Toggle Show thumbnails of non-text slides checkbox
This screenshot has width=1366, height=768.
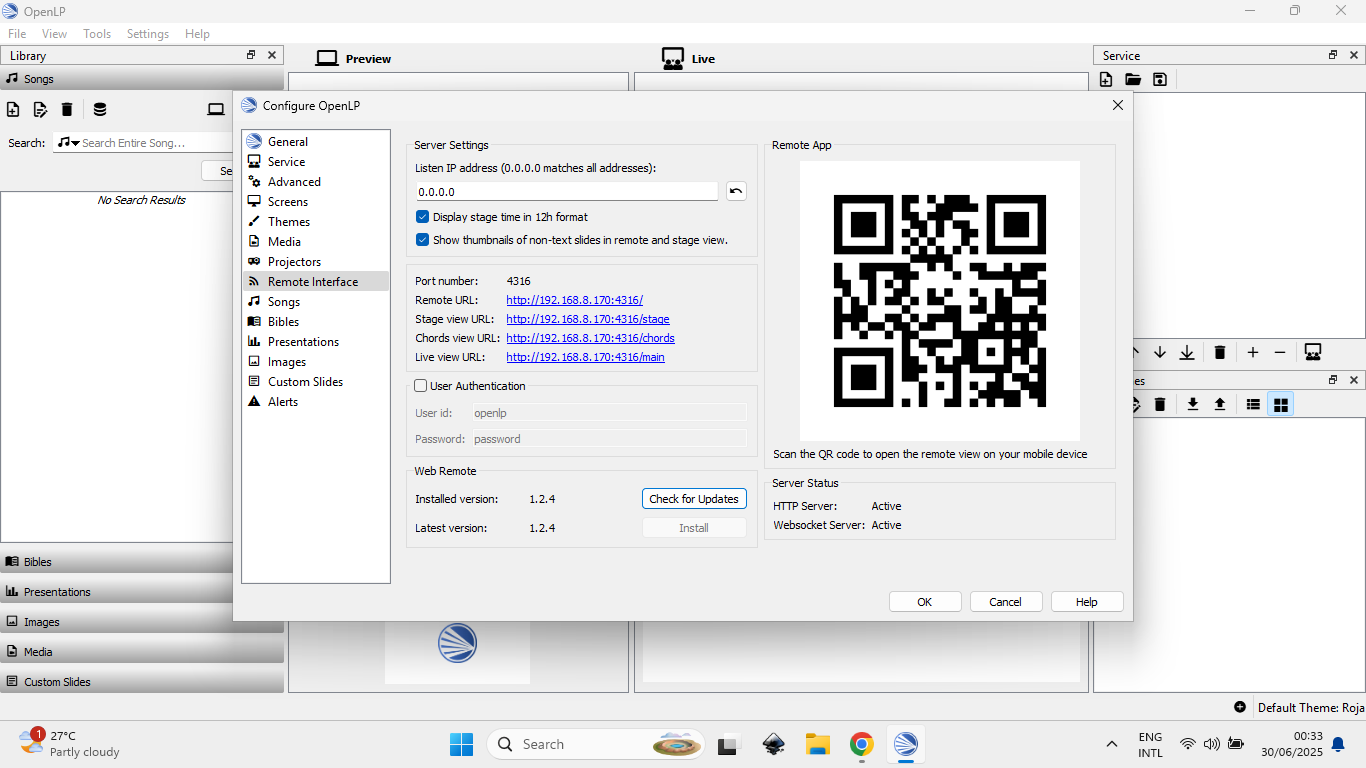[422, 240]
